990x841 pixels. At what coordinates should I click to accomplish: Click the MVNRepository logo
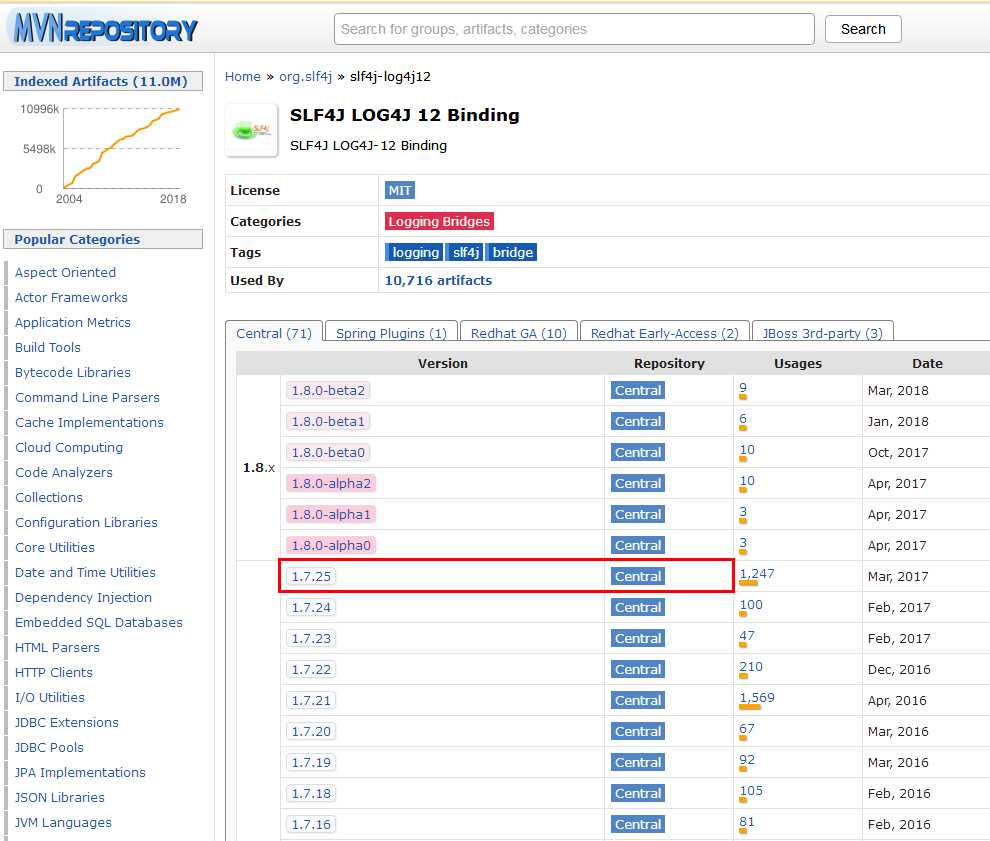click(105, 28)
